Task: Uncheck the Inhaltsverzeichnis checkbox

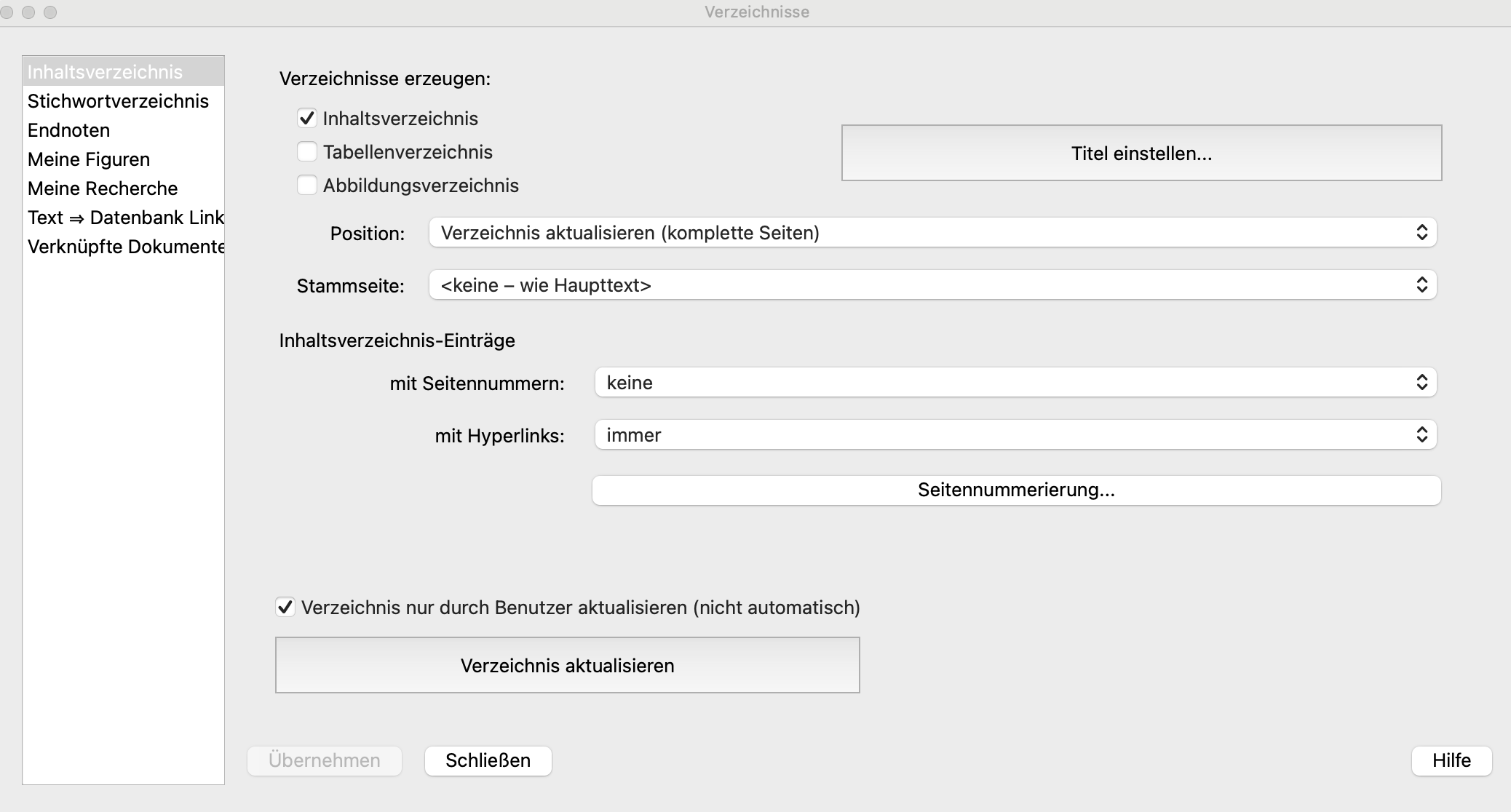Action: coord(307,119)
